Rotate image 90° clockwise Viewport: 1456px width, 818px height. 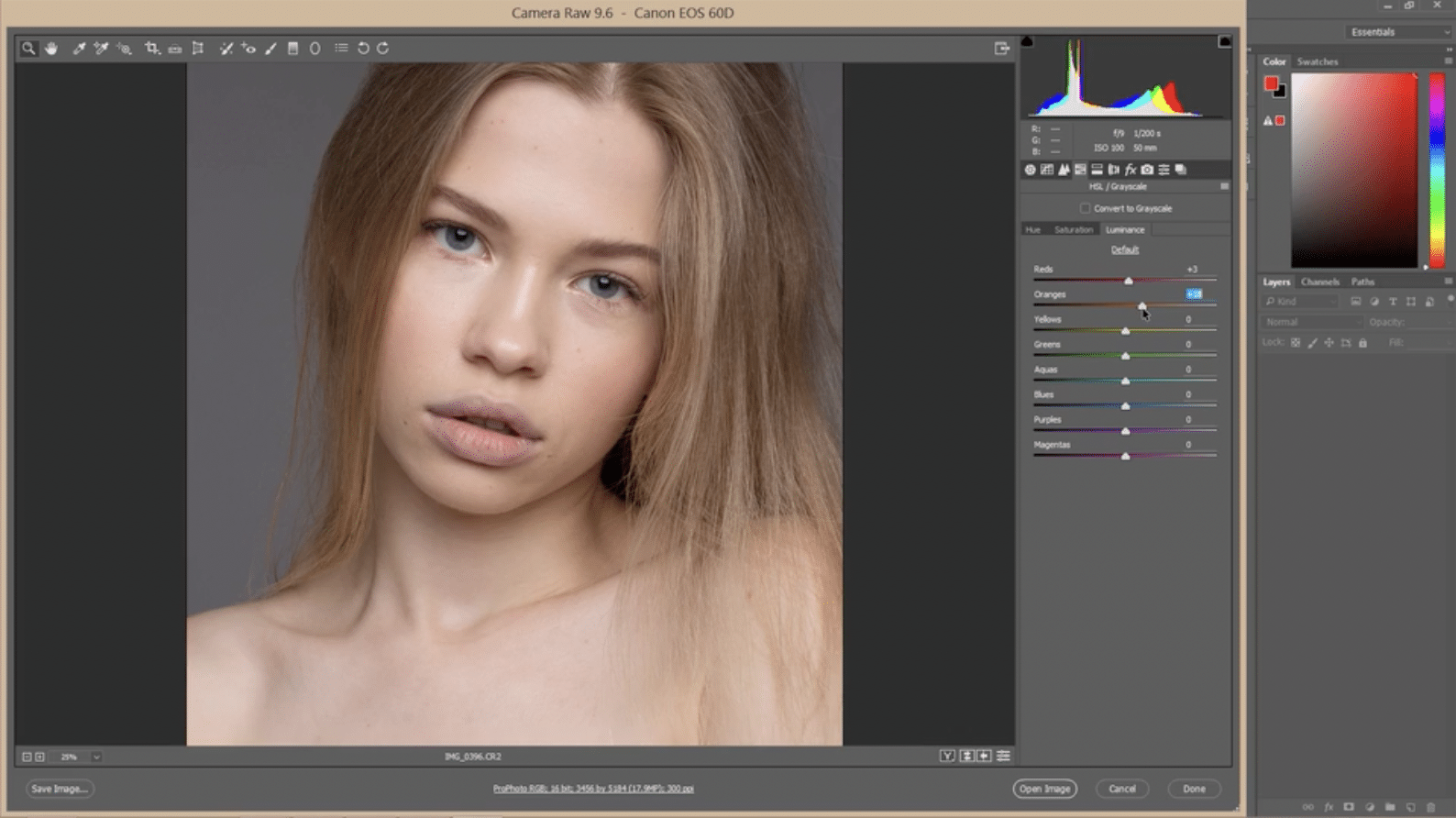coord(383,48)
